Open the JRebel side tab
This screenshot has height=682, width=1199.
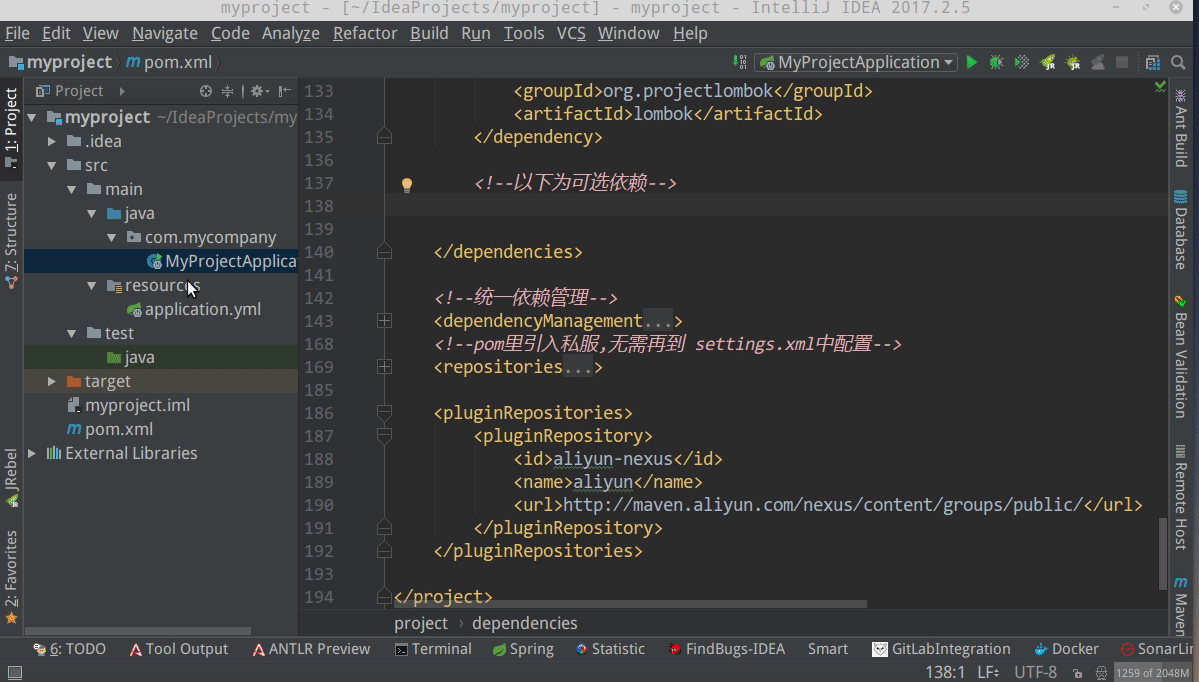pyautogui.click(x=11, y=477)
